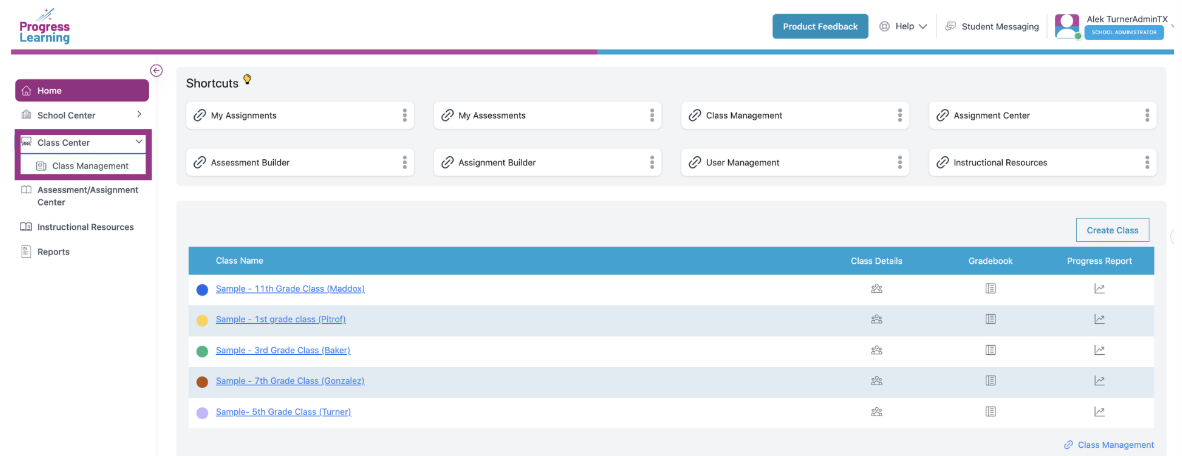Click the School Administrator role badge

1123,32
